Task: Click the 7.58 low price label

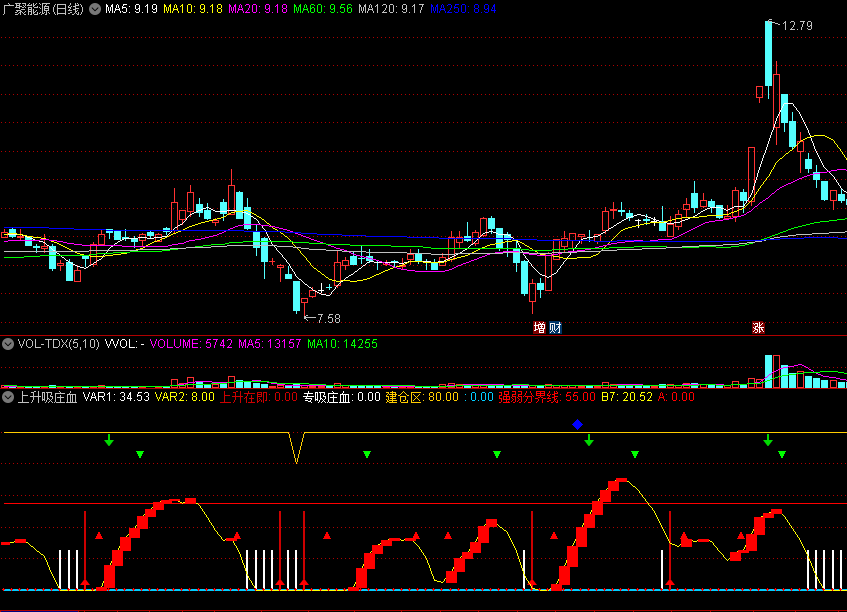Action: coord(328,319)
